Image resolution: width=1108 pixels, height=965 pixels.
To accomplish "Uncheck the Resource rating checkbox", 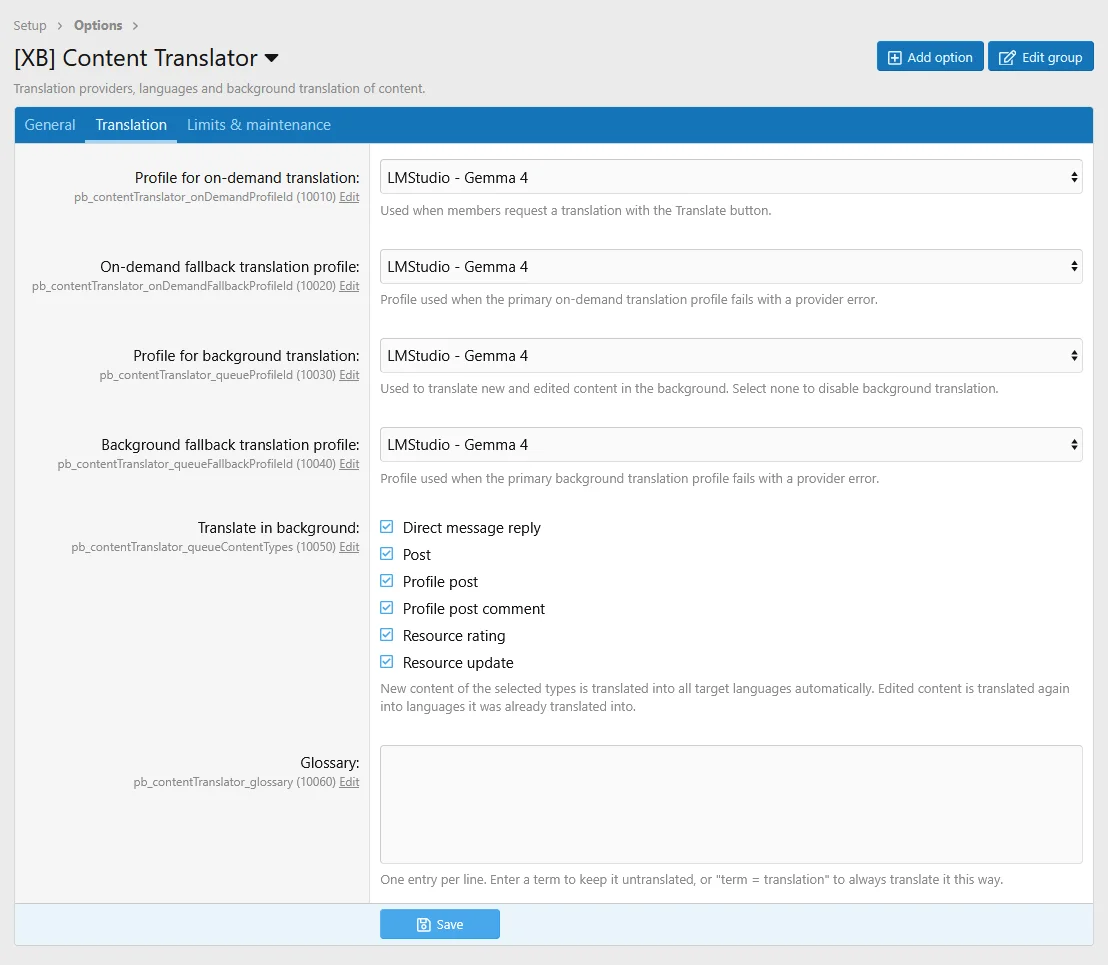I will (387, 635).
